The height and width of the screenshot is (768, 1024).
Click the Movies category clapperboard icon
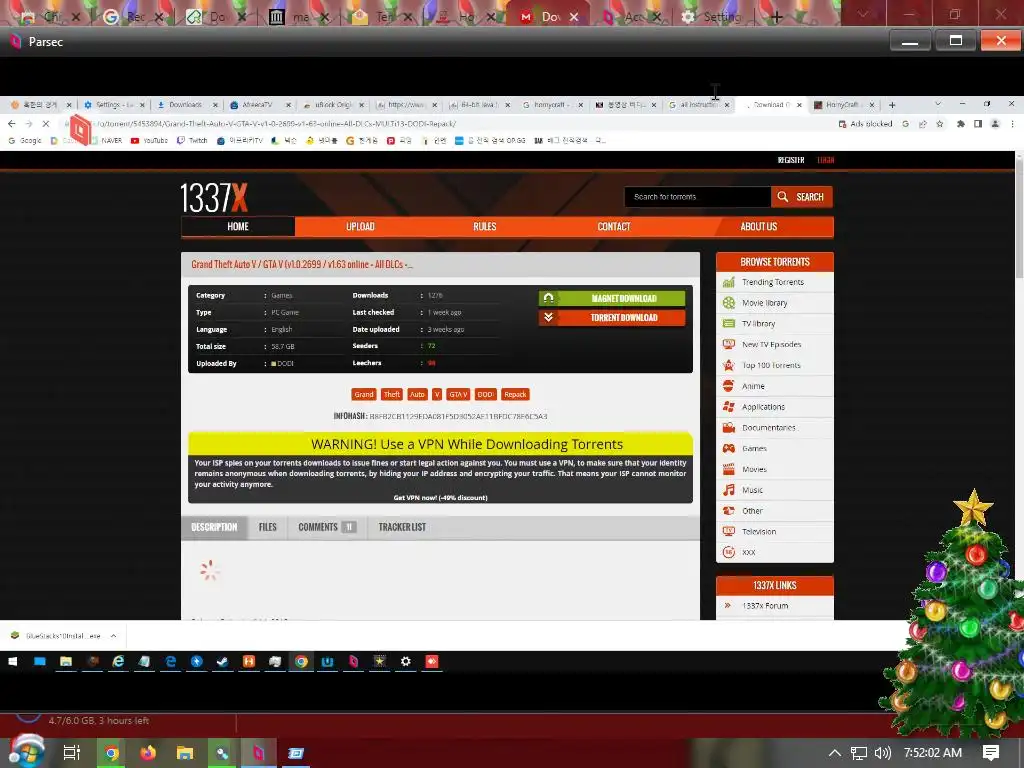(x=729, y=470)
